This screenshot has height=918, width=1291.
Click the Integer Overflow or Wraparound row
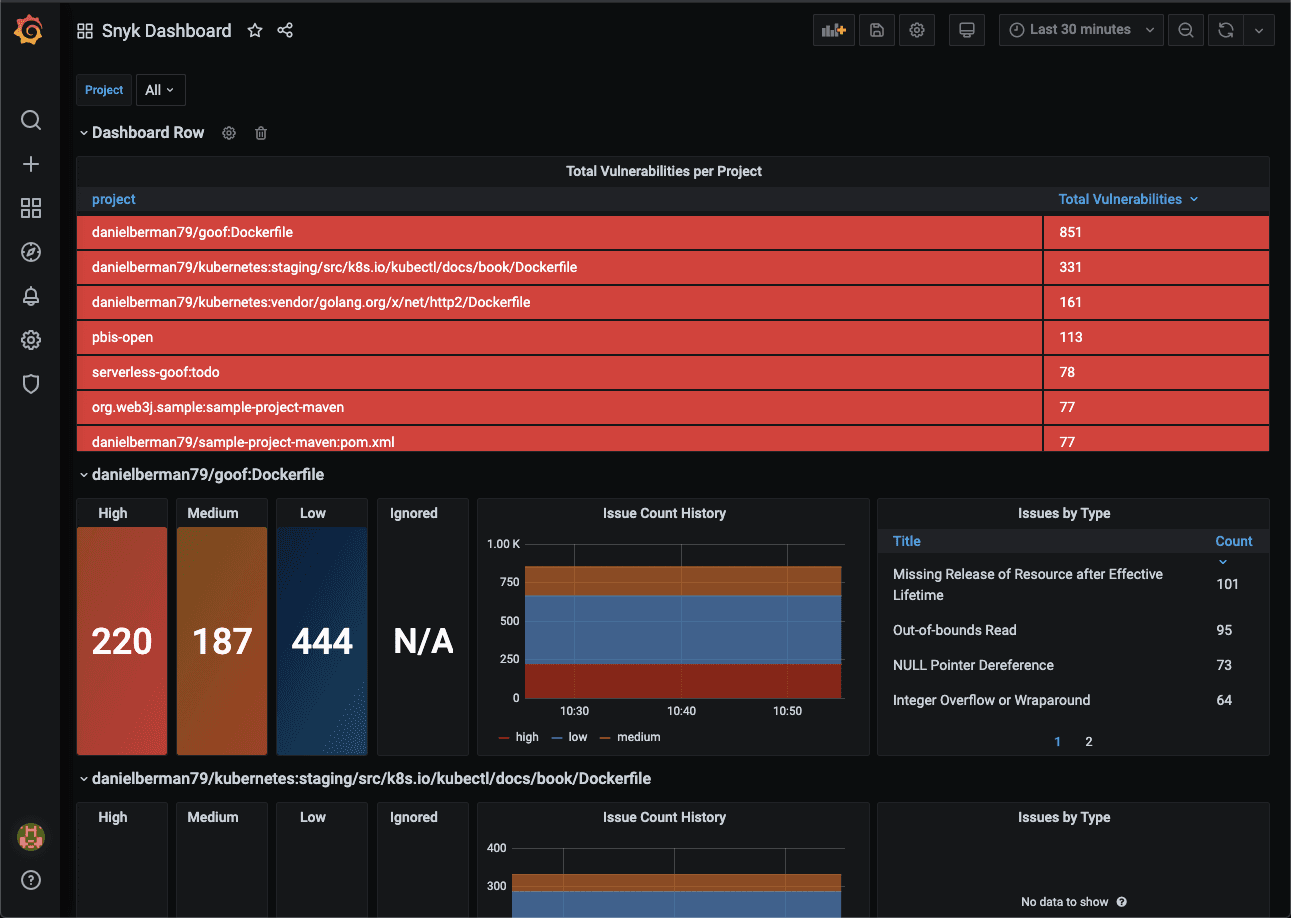pyautogui.click(x=1073, y=700)
